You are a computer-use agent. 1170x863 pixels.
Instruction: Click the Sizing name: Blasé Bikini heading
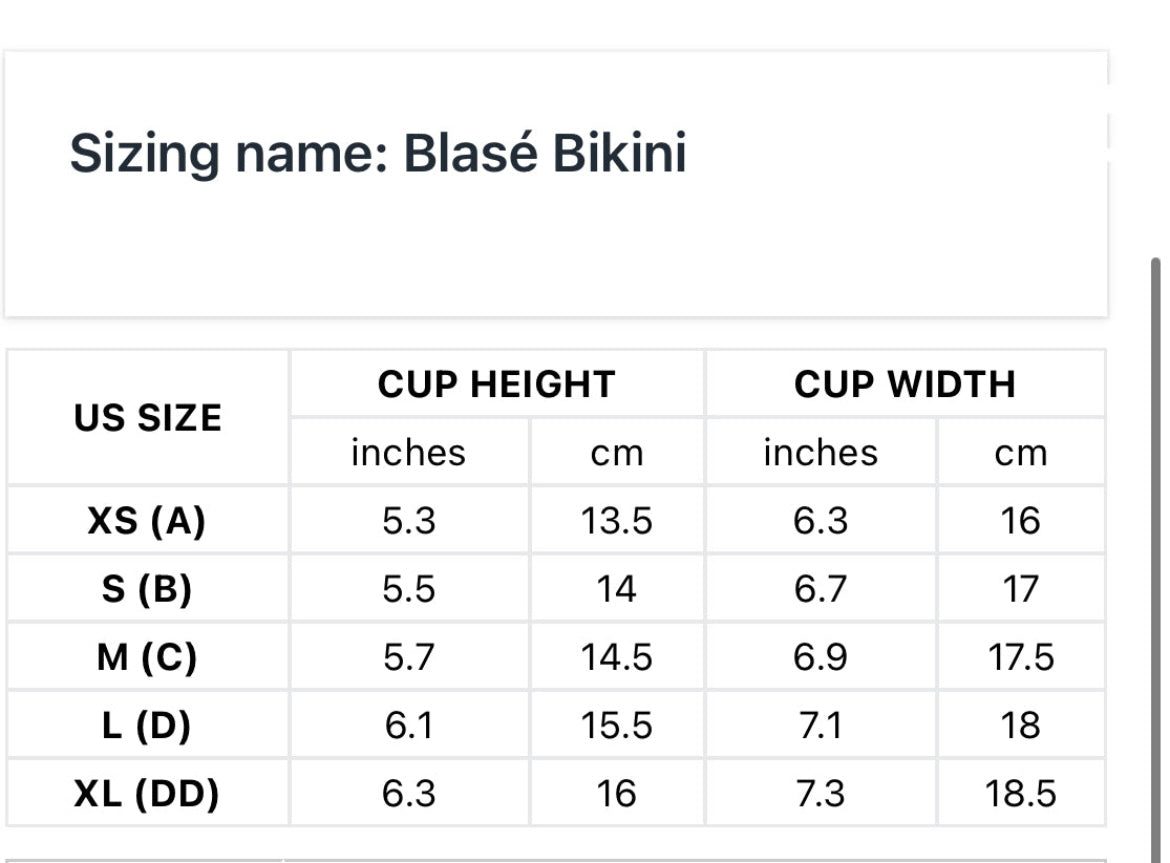point(378,154)
